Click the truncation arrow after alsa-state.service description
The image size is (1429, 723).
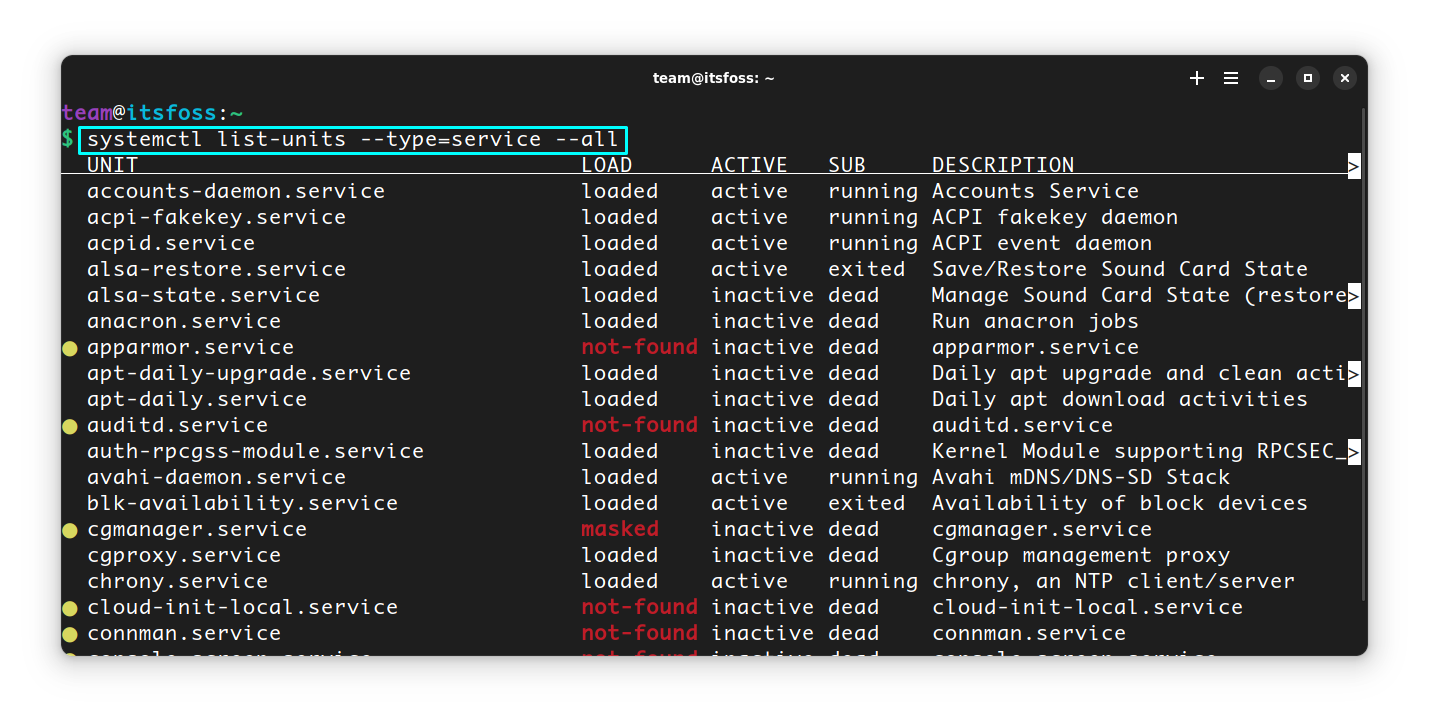pos(1354,296)
